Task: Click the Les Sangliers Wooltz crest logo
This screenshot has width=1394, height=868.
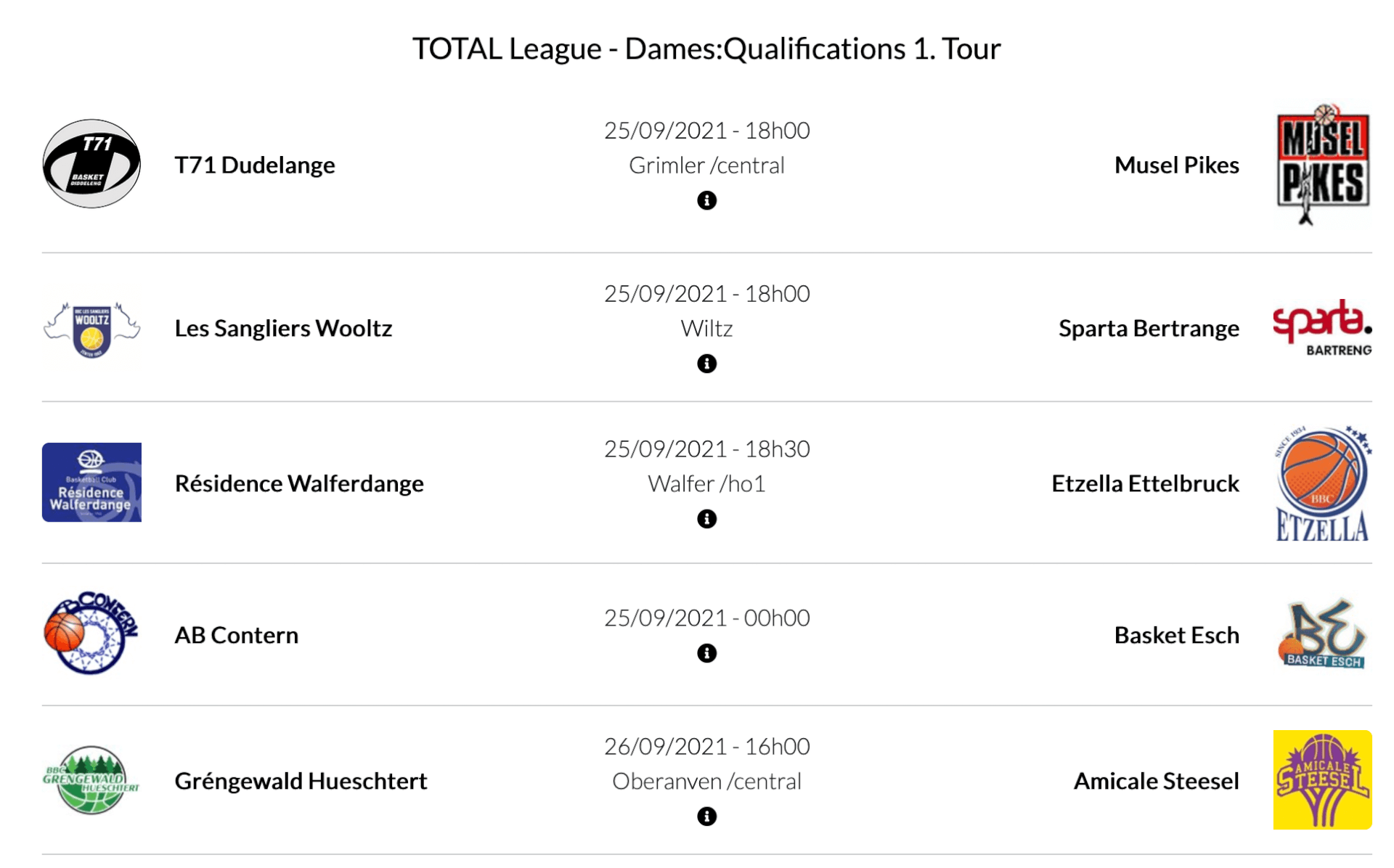Action: 91,329
